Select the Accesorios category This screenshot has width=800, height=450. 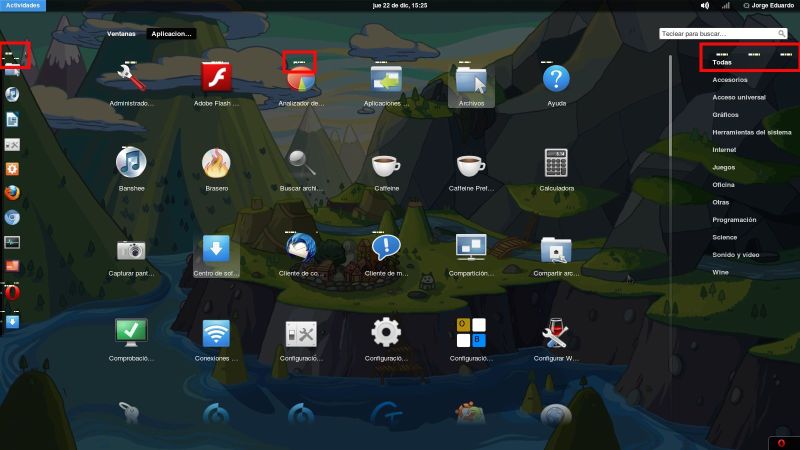tap(730, 80)
